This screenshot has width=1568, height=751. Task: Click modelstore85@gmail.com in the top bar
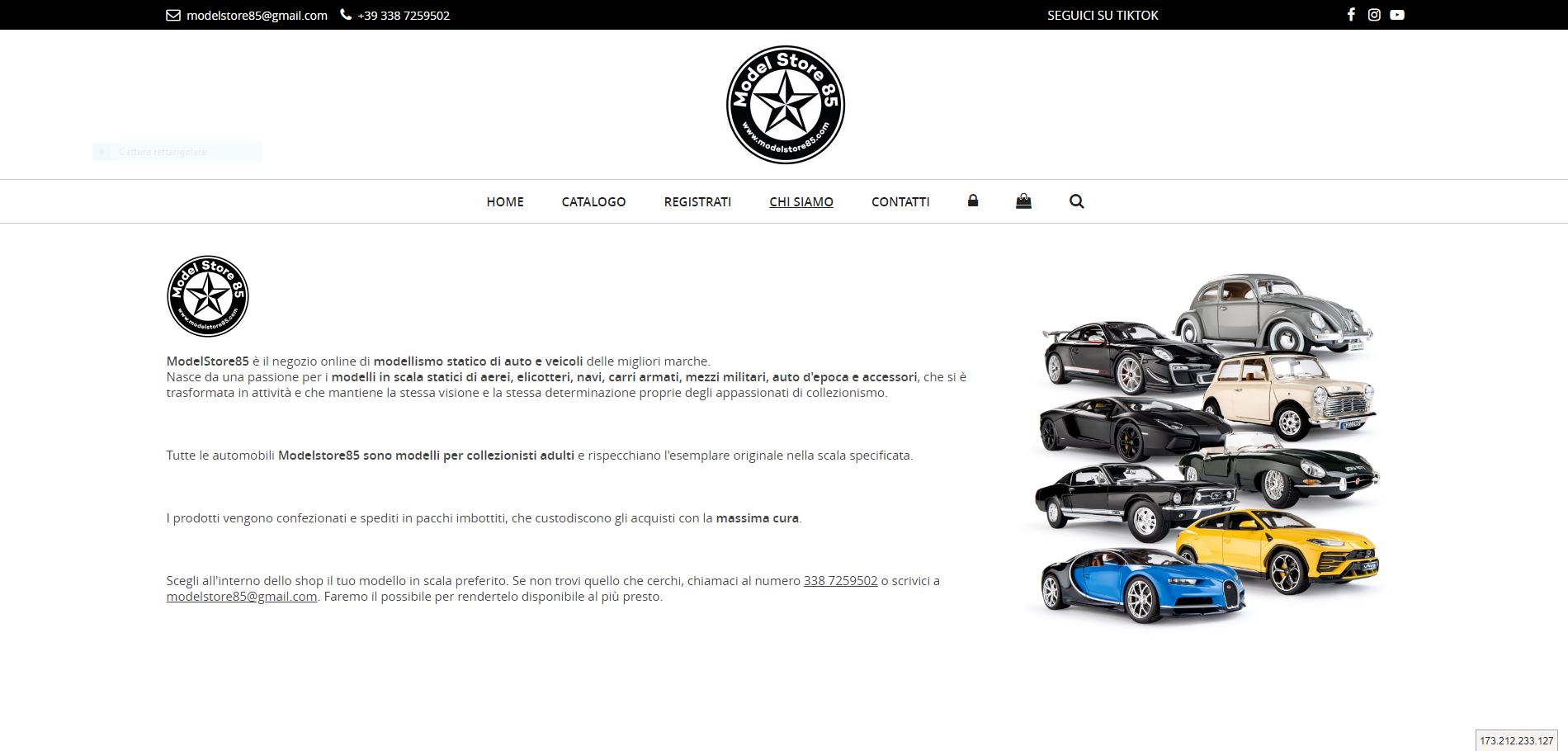(x=257, y=15)
